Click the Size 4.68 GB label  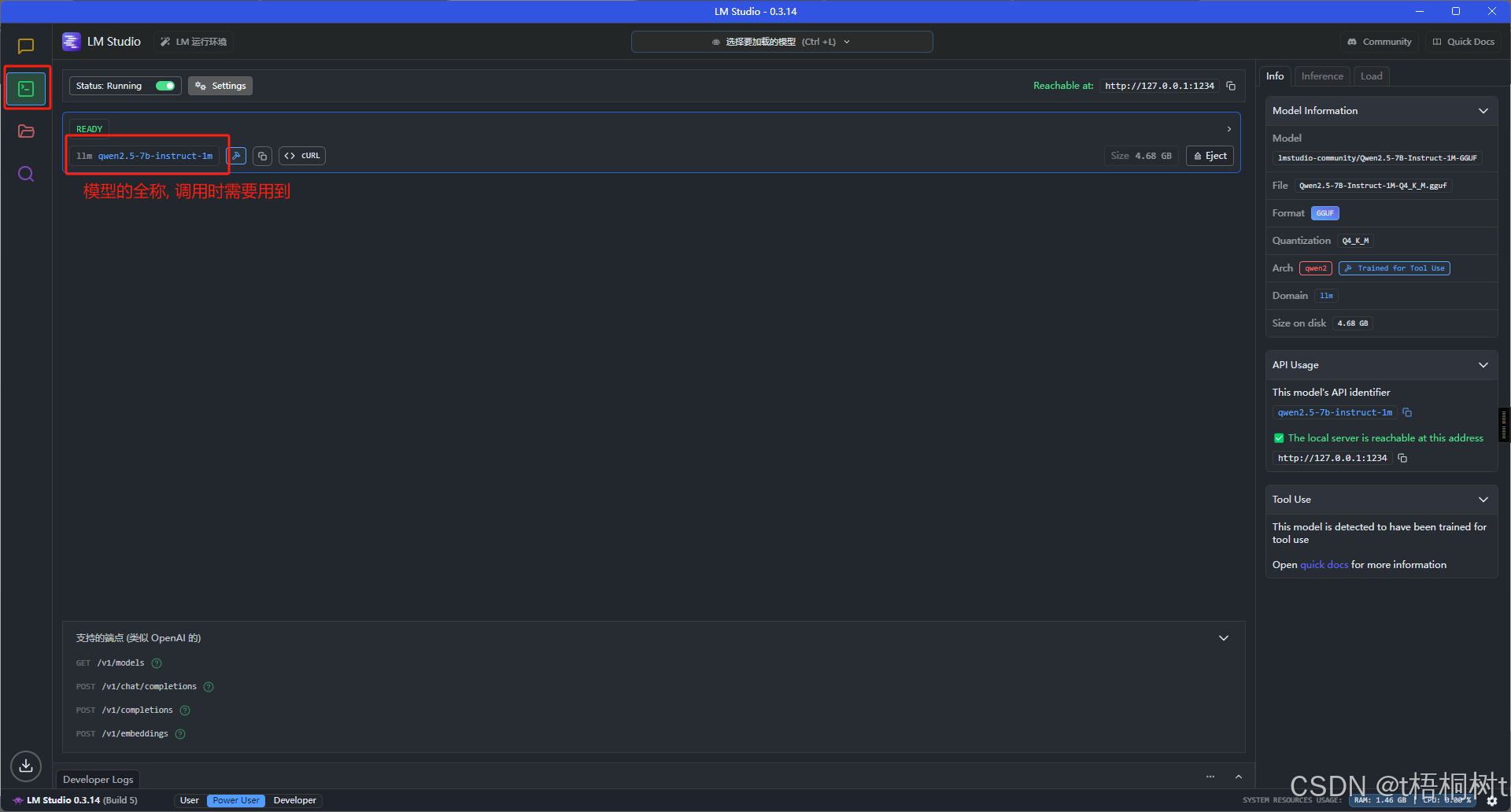tap(1141, 156)
